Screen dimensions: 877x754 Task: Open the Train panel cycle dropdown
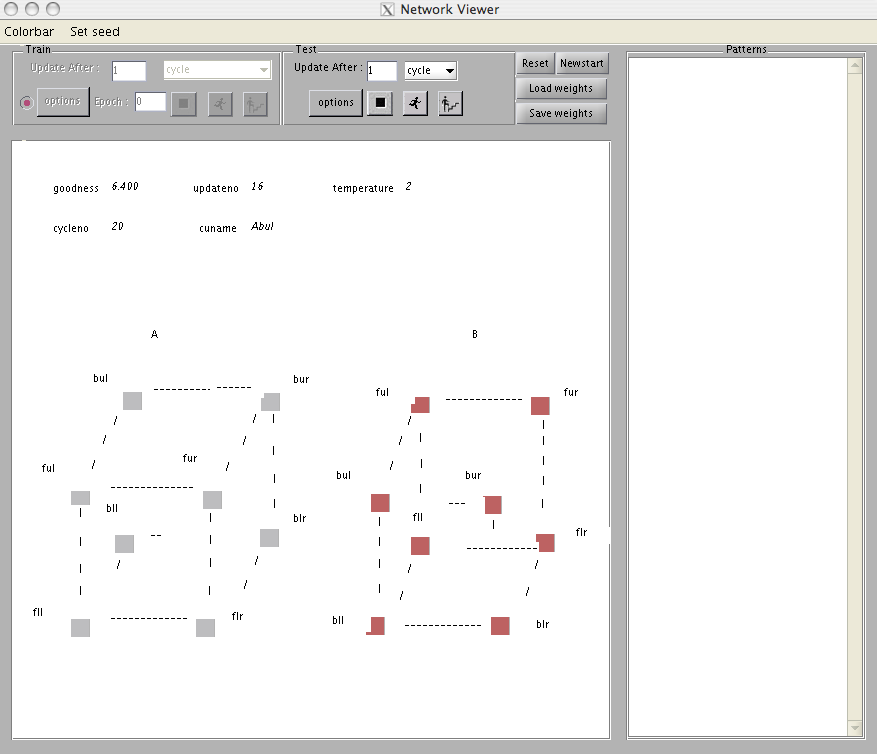pos(217,70)
